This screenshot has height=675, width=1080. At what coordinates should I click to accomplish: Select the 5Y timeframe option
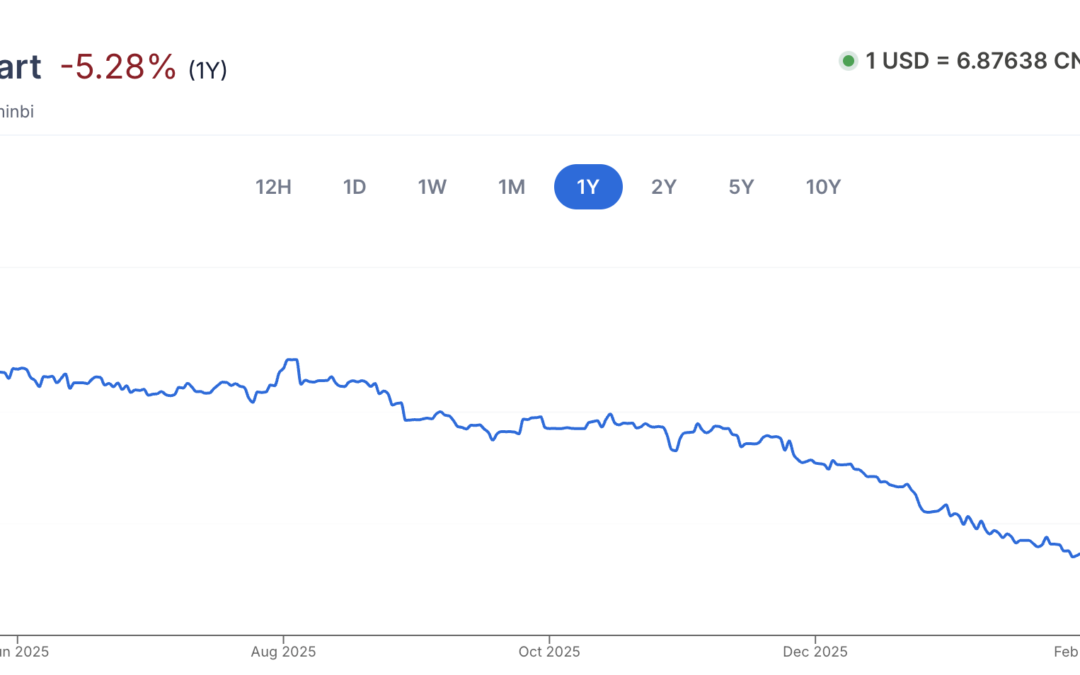point(741,186)
